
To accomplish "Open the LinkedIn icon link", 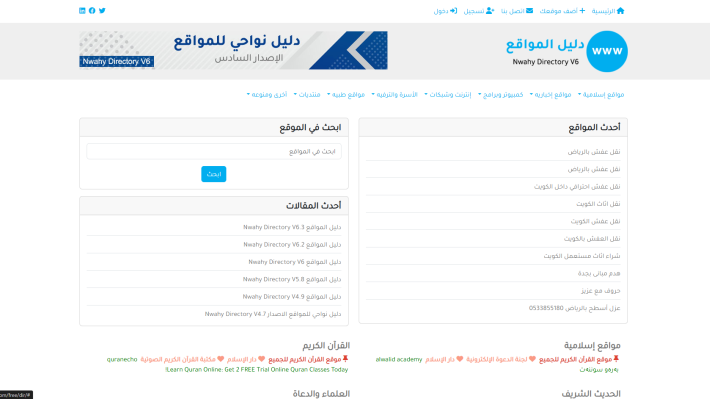I will pyautogui.click(x=82, y=10).
